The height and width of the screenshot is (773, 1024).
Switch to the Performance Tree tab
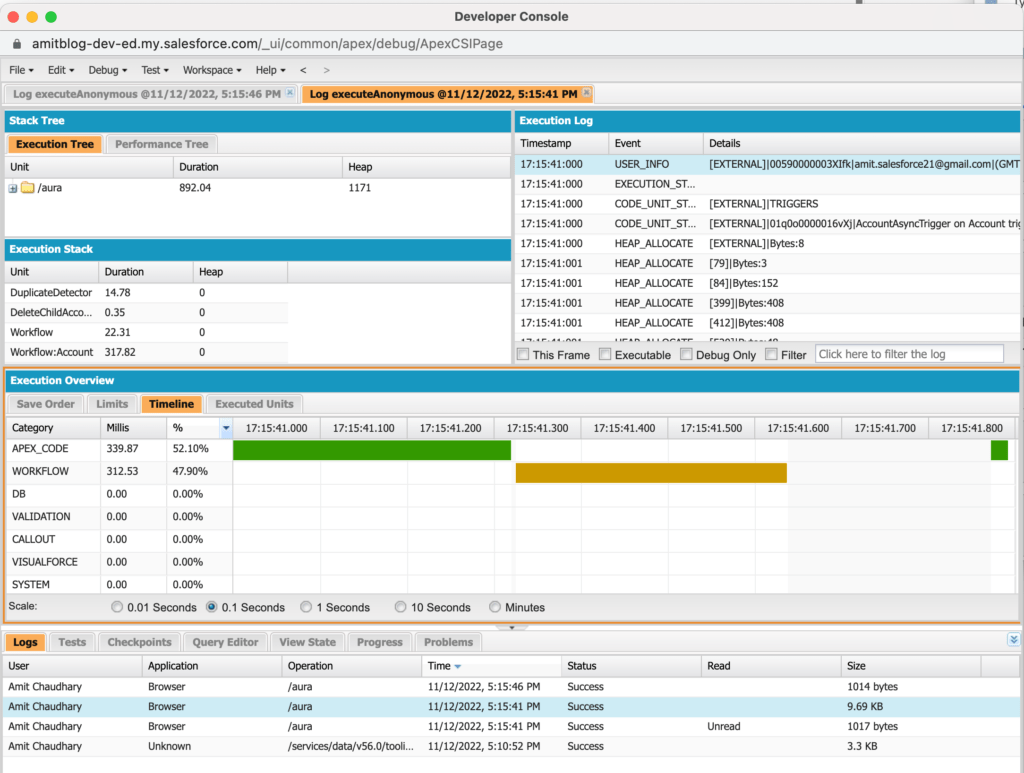point(161,144)
